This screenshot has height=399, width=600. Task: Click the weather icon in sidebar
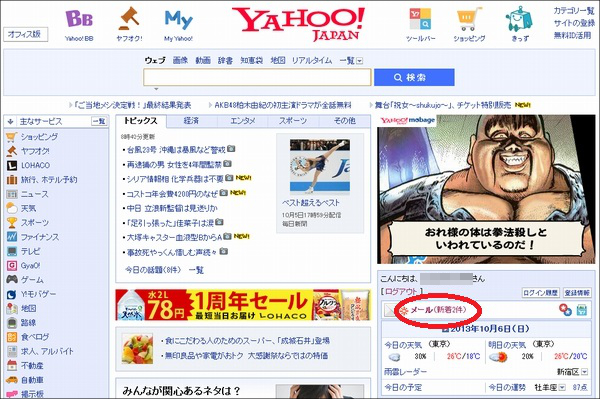tap(12, 208)
